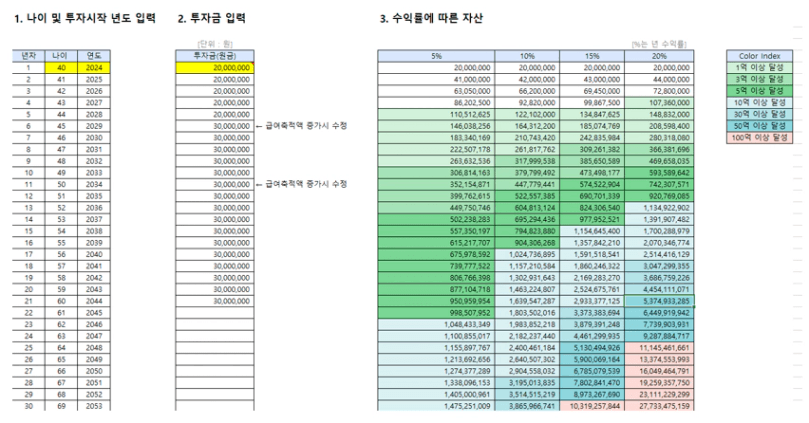The width and height of the screenshot is (809, 423).
Task: Click the 급여축적액 증가시 수정 note beside year 2029
Action: 302,126
